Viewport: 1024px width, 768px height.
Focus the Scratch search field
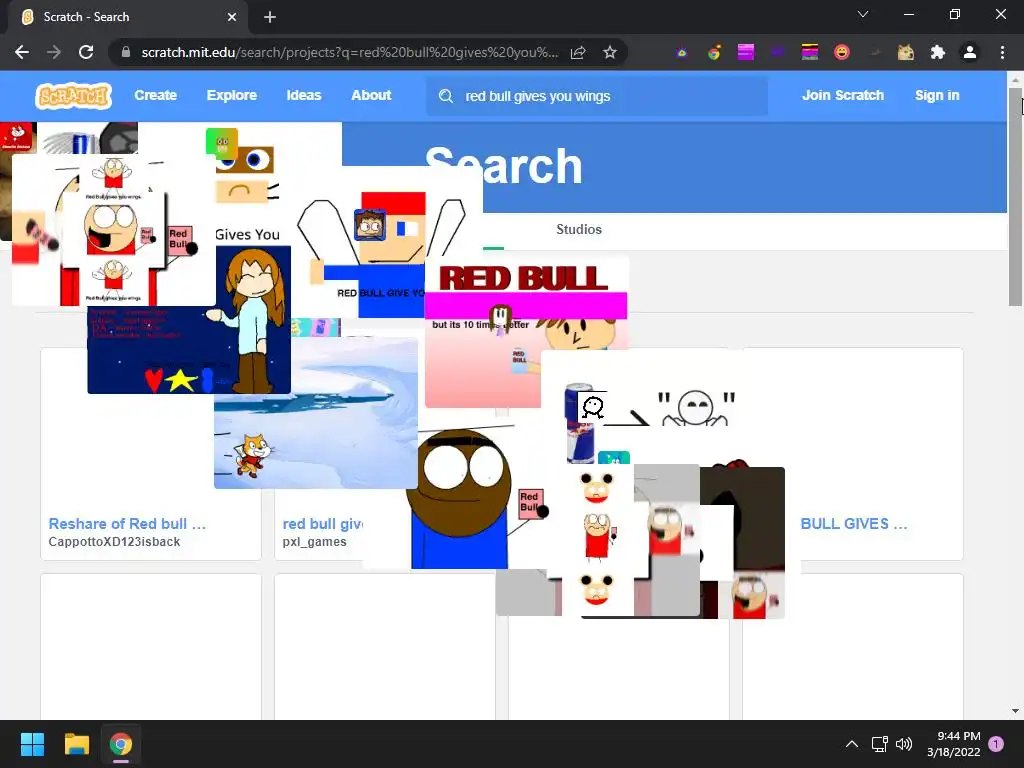point(597,96)
